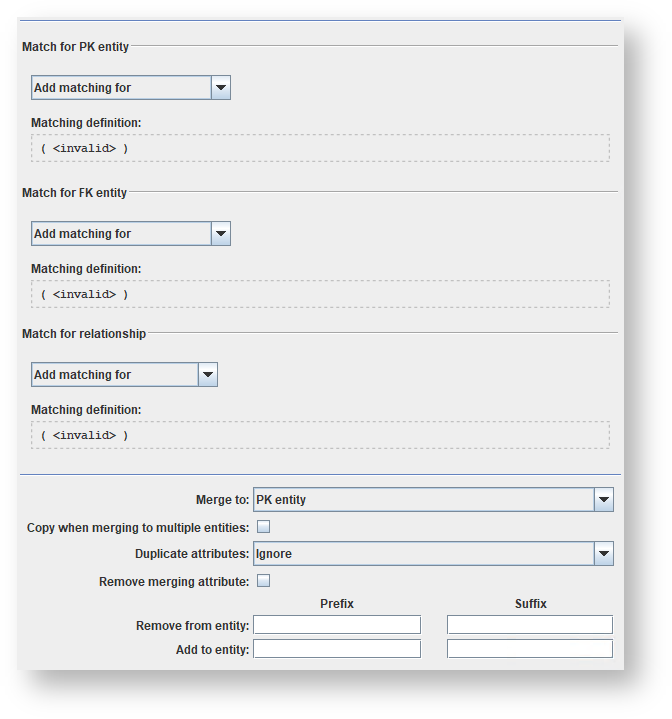Click the PK entity matching definition box
Viewport: 672px width, 719px height.
click(320, 149)
